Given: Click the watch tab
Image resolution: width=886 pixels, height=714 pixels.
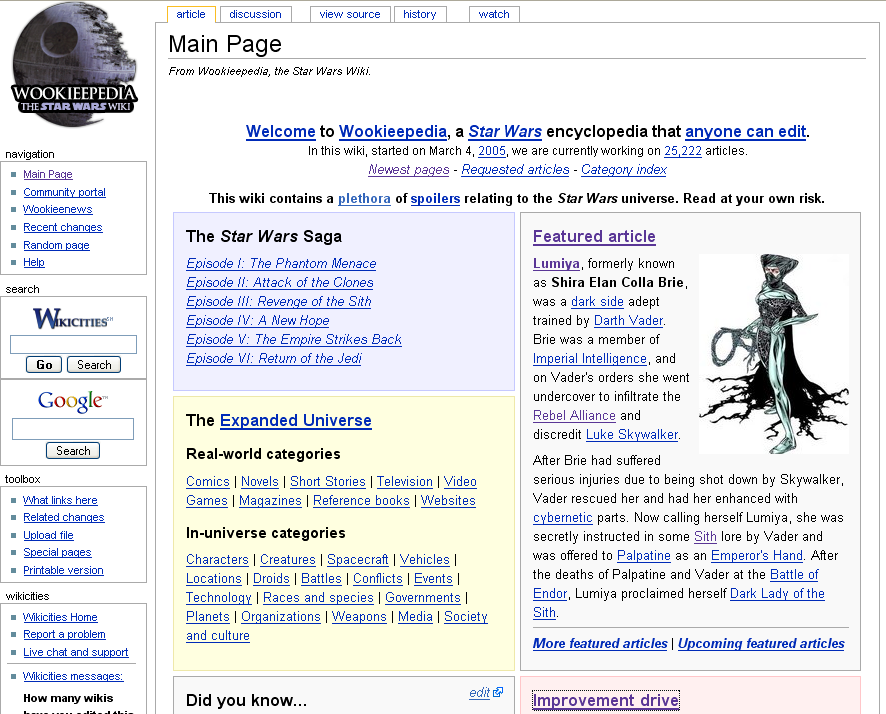Looking at the screenshot, I should (x=494, y=14).
